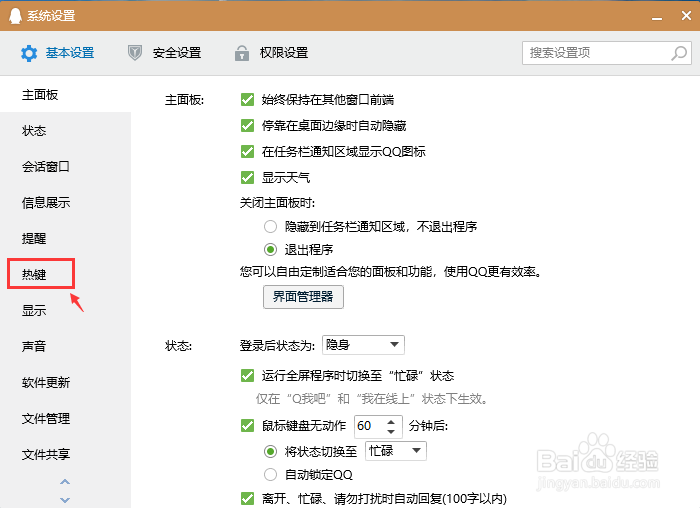Click the QQ penguin logo in title bar
Image resolution: width=700 pixels, height=508 pixels.
15,16
